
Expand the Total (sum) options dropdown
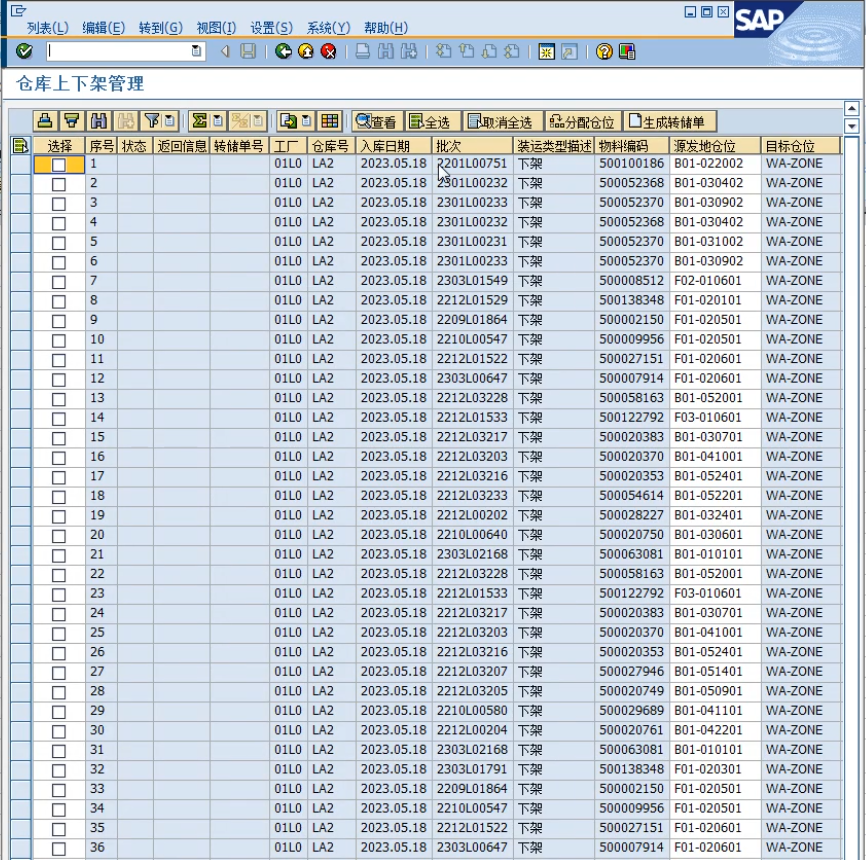(x=218, y=121)
